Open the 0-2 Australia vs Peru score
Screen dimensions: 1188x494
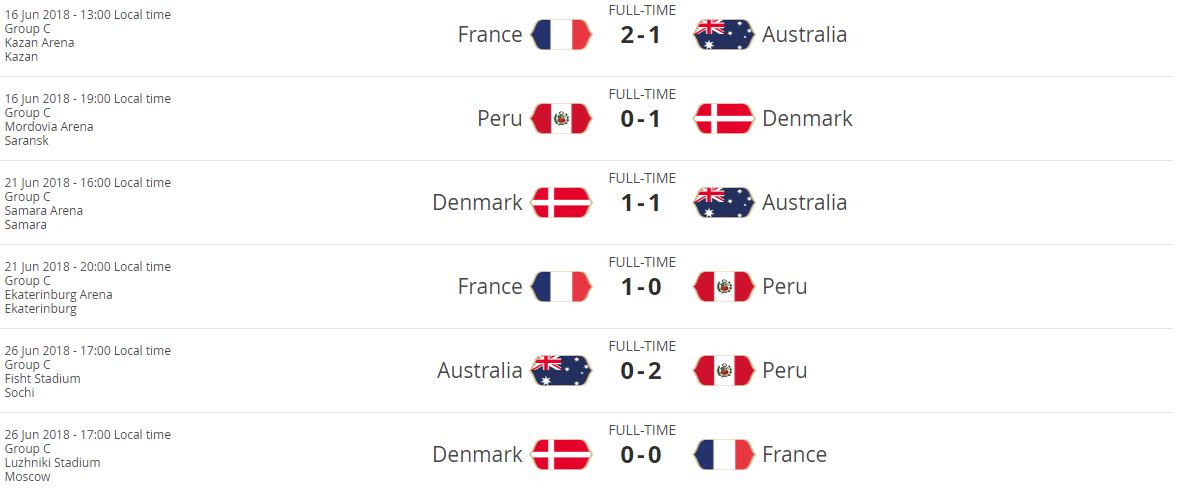coord(641,371)
